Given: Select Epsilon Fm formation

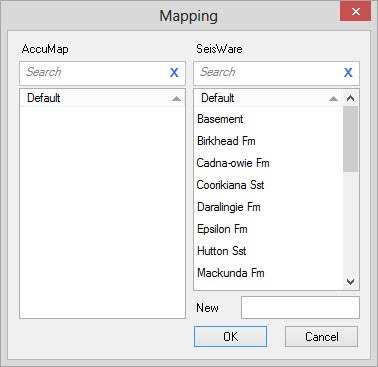Looking at the screenshot, I should pos(268,229).
